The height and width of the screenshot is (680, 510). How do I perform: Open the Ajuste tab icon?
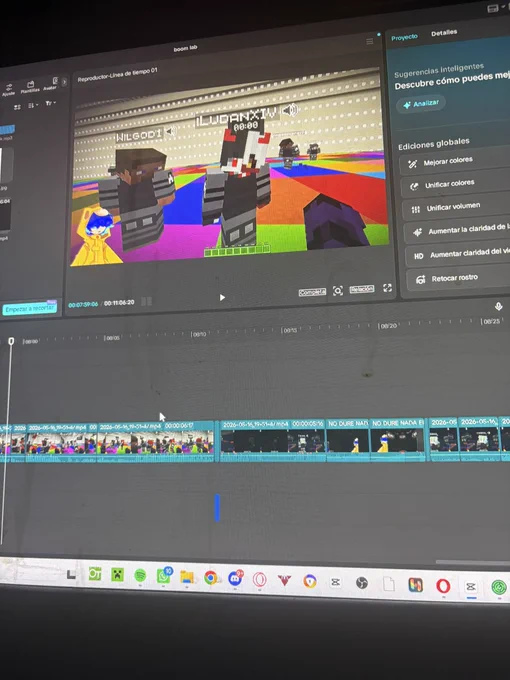(x=8, y=90)
